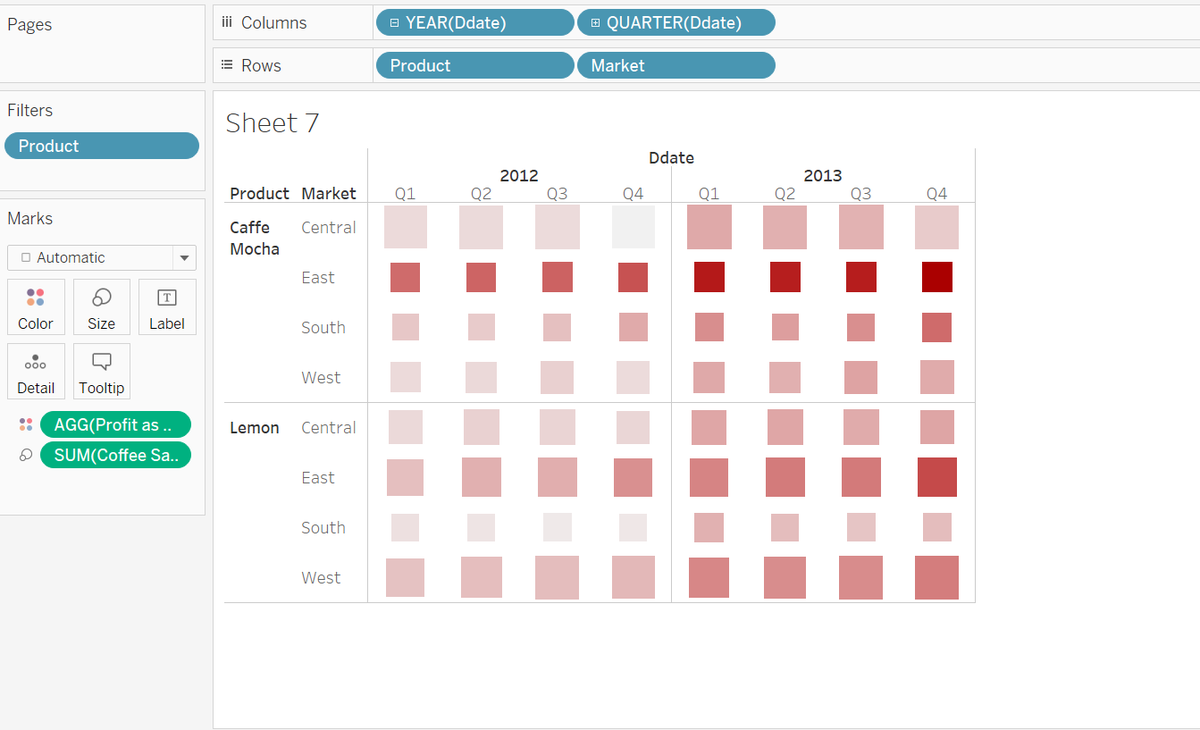Open the Color marks card
Screen dimensions: 1200x730
tap(35, 307)
